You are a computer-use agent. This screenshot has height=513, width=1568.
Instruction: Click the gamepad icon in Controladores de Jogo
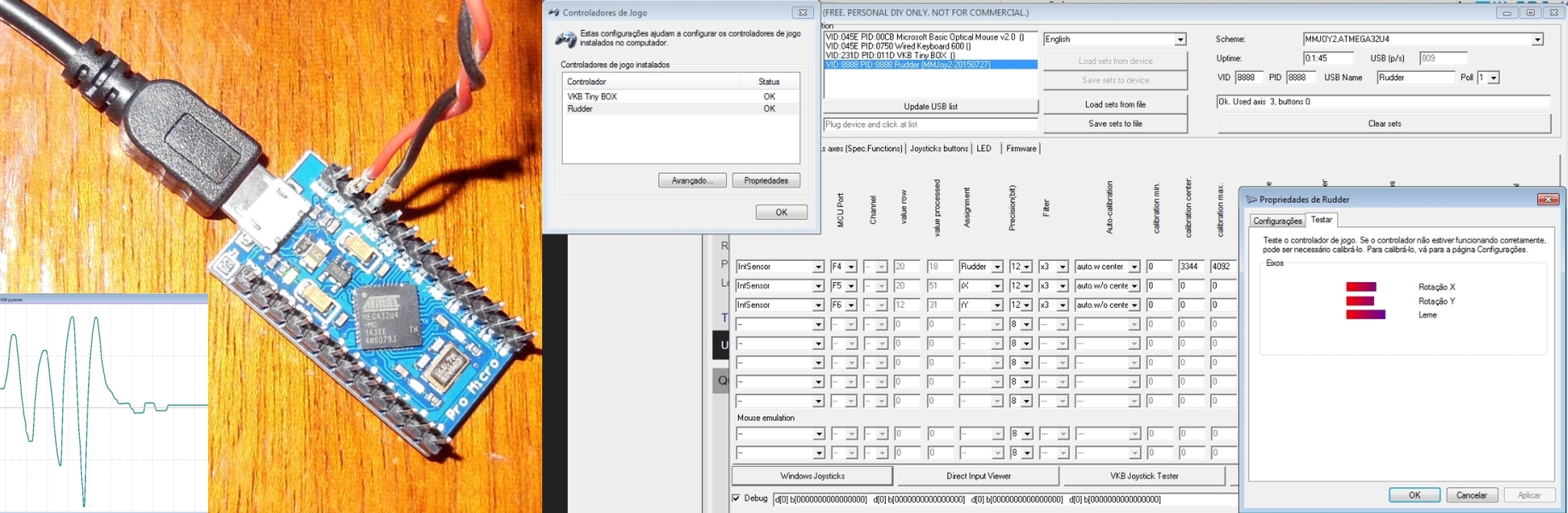(565, 38)
